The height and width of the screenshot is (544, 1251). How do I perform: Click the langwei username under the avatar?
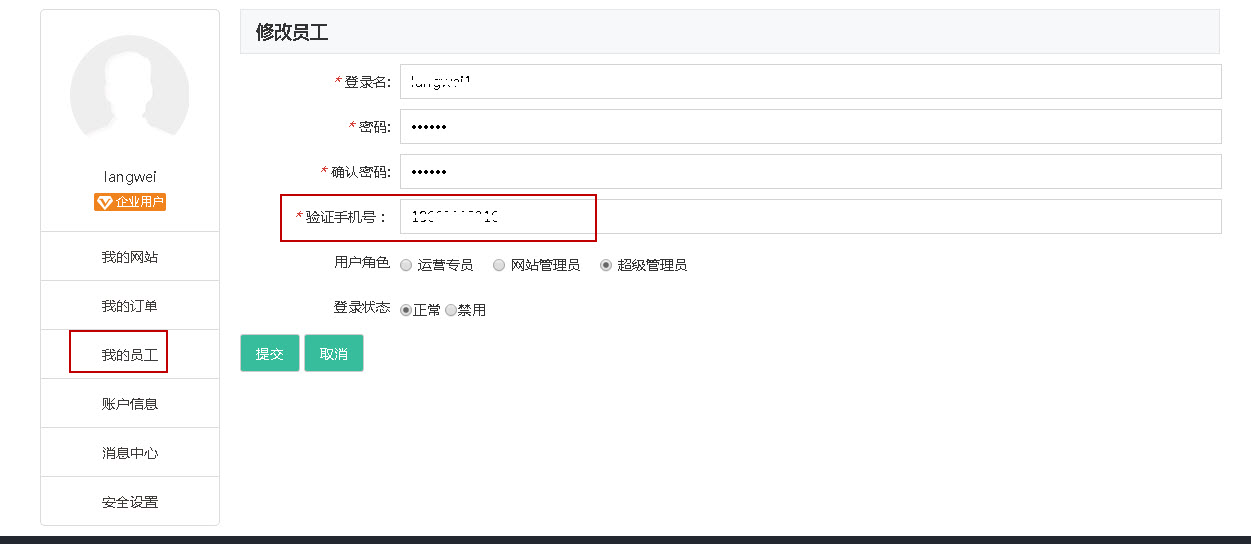[130, 177]
